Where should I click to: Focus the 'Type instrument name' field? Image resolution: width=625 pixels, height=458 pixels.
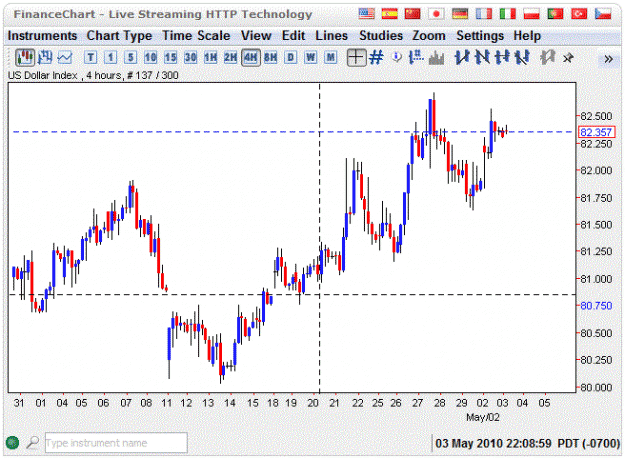pyautogui.click(x=116, y=442)
